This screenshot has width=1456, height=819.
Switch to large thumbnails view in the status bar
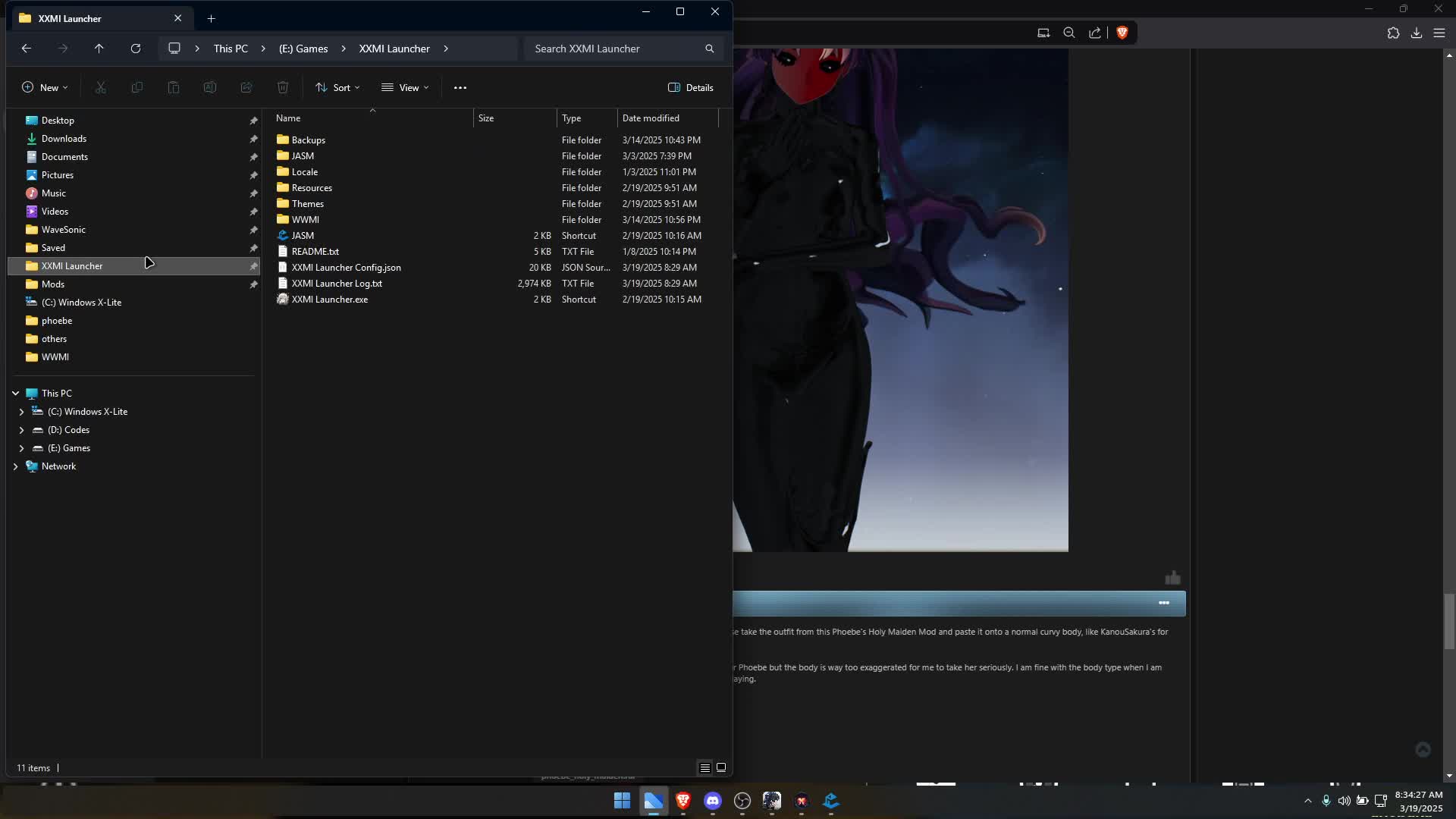[x=721, y=767]
